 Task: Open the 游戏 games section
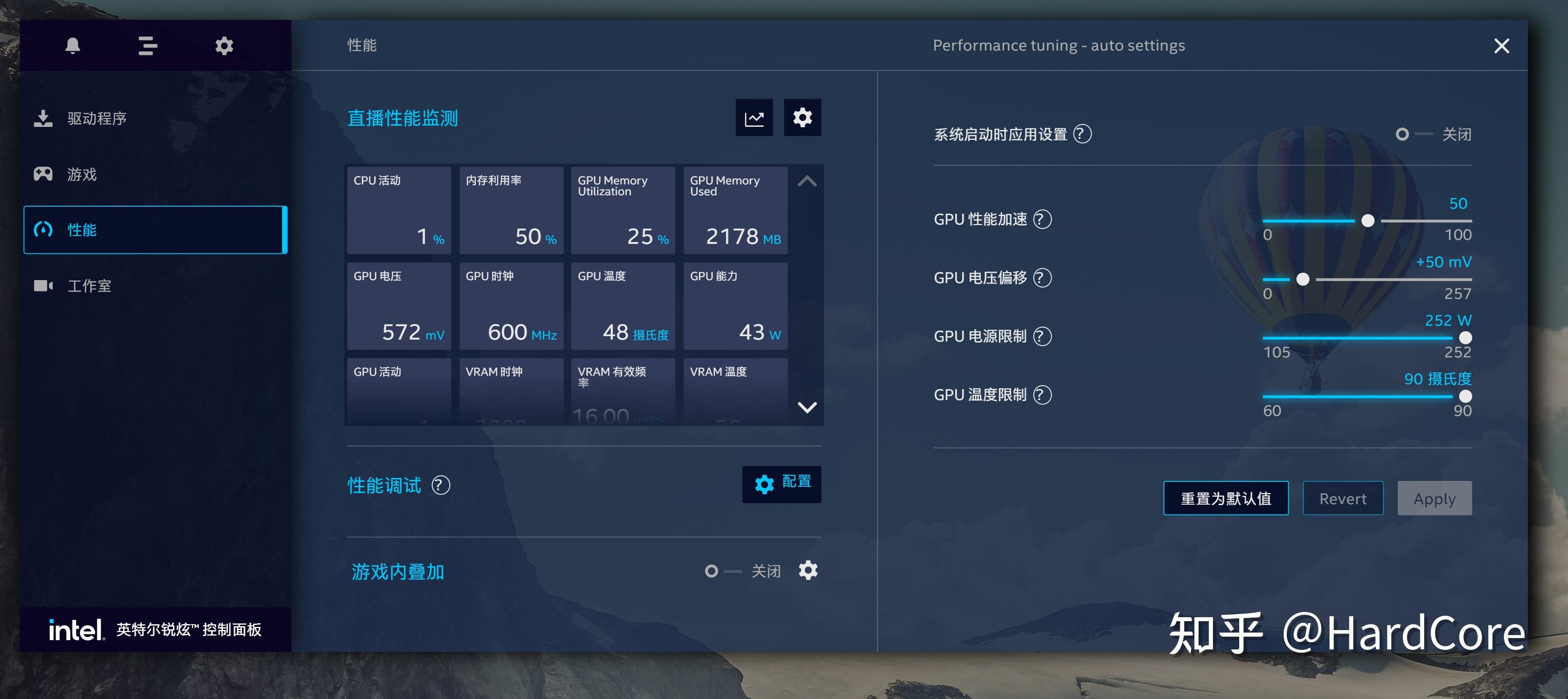155,174
